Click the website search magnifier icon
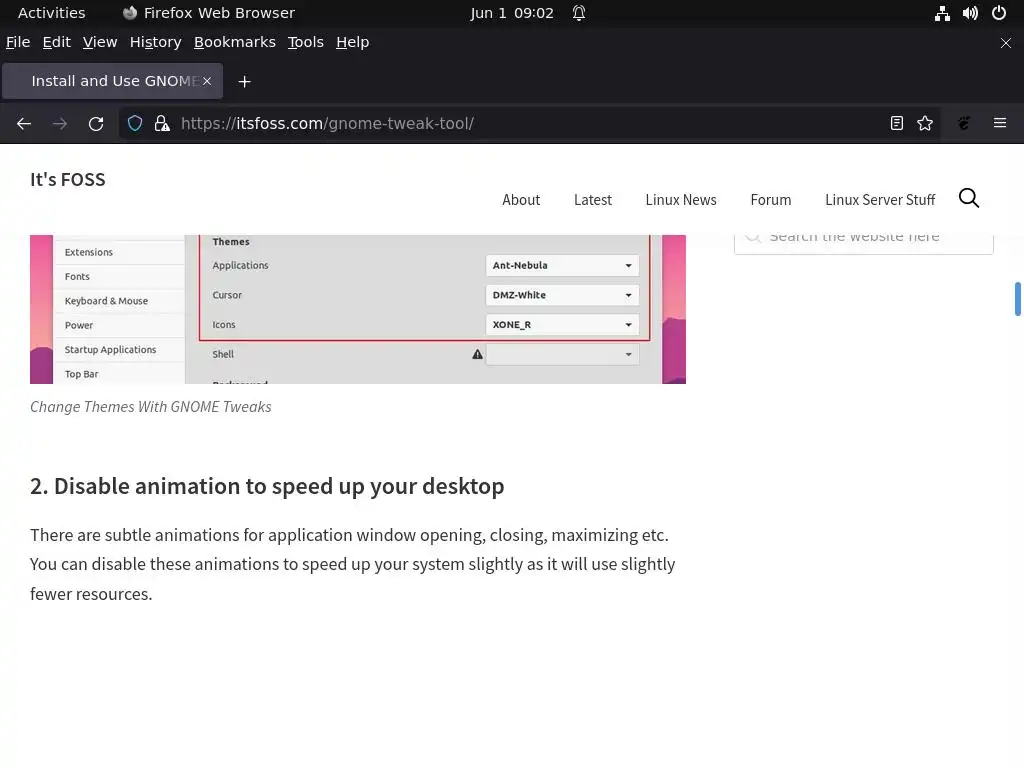 tap(969, 198)
